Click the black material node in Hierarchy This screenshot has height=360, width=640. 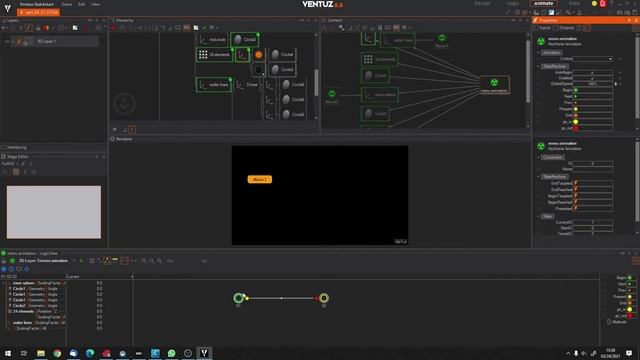coord(258,69)
